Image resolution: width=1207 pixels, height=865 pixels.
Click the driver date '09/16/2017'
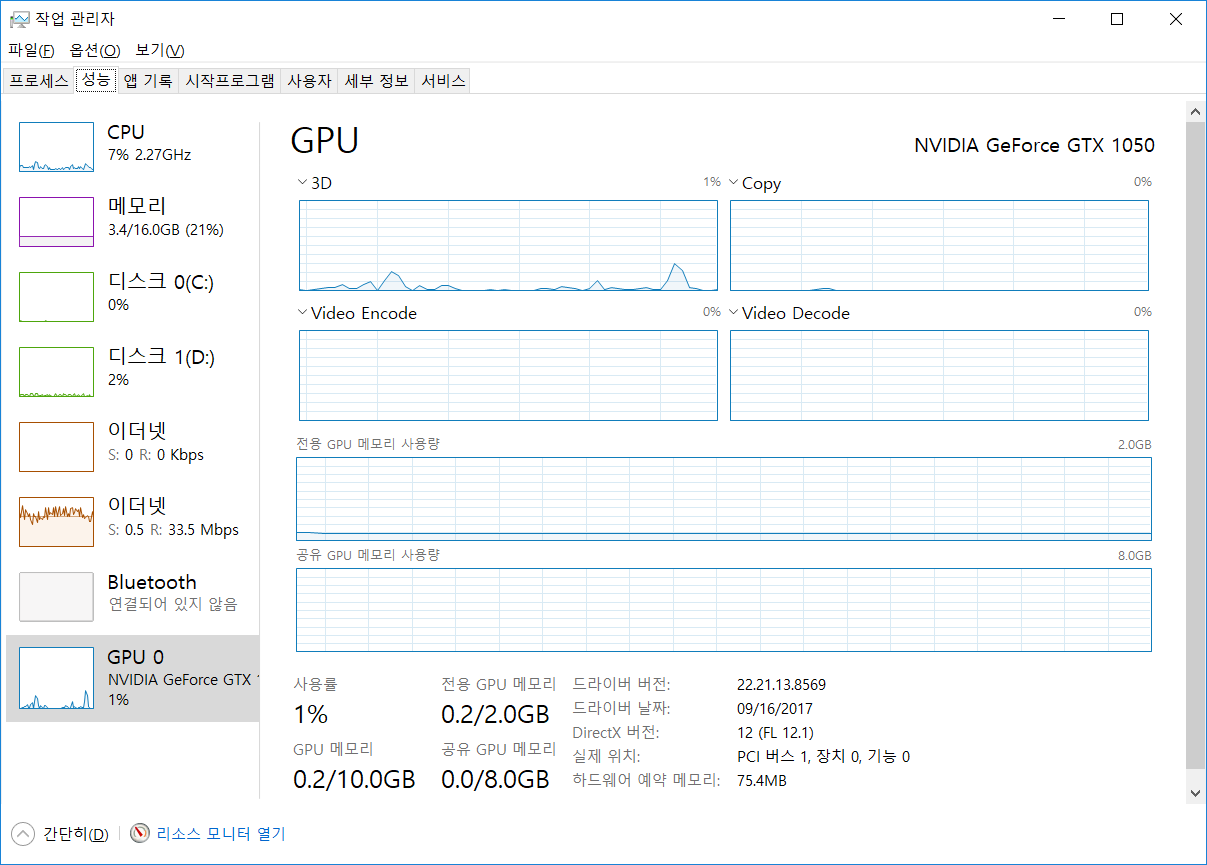coord(773,708)
